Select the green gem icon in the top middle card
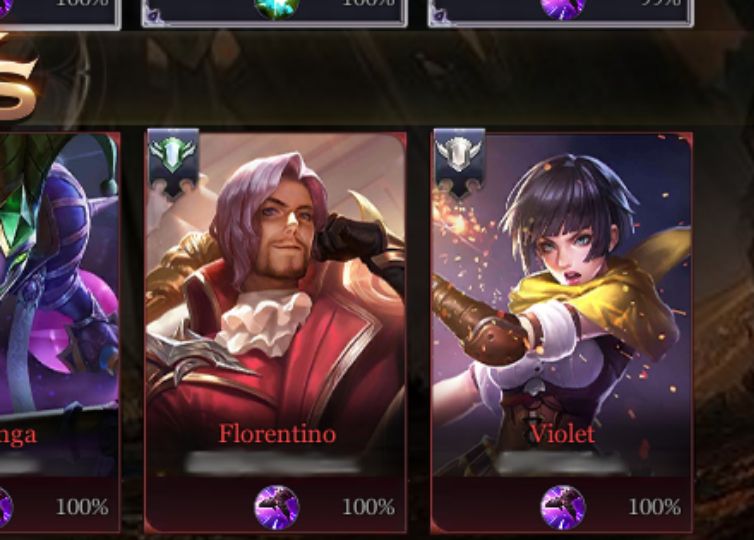 tap(277, 8)
